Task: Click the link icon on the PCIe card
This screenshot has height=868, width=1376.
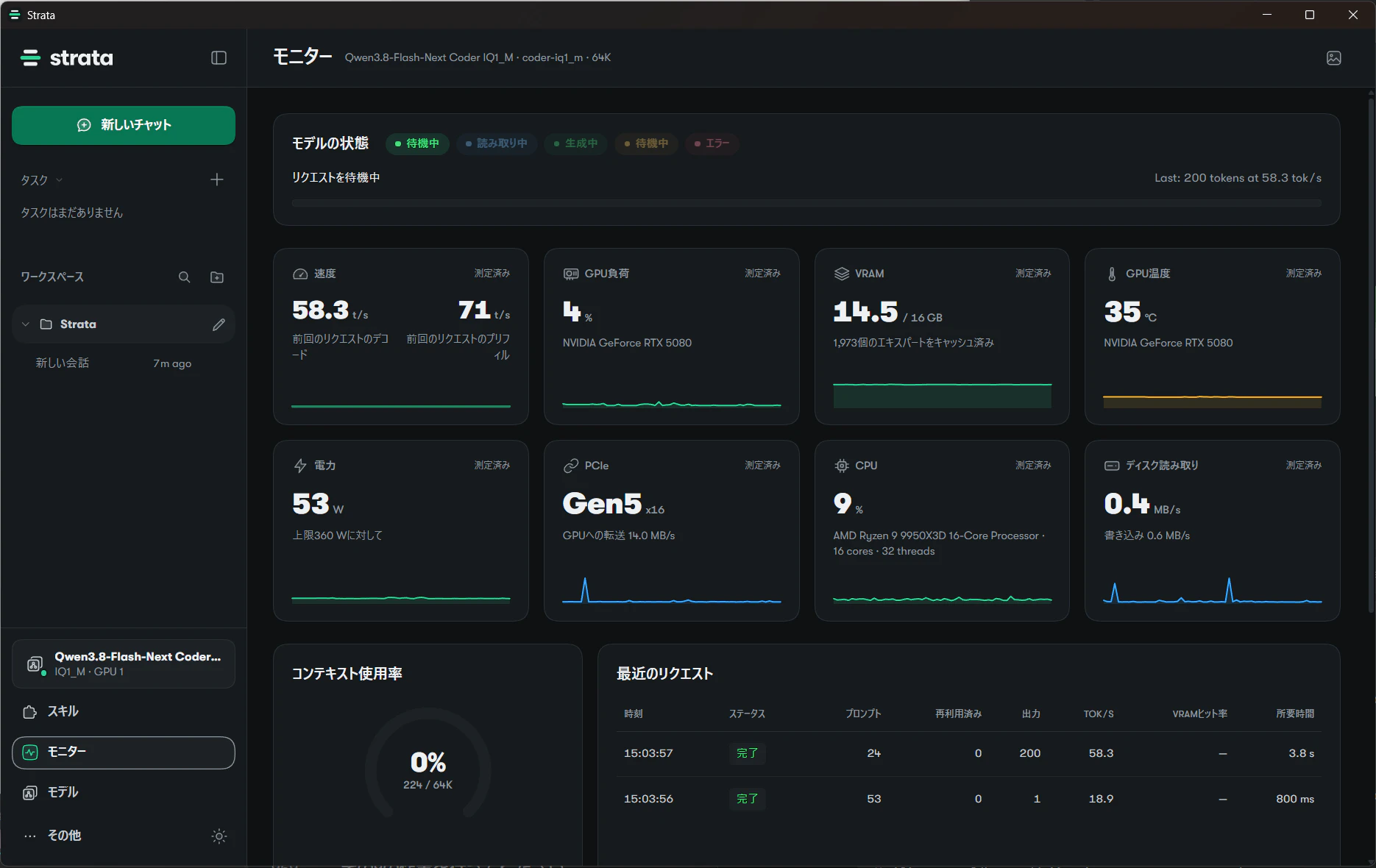Action: 571,466
